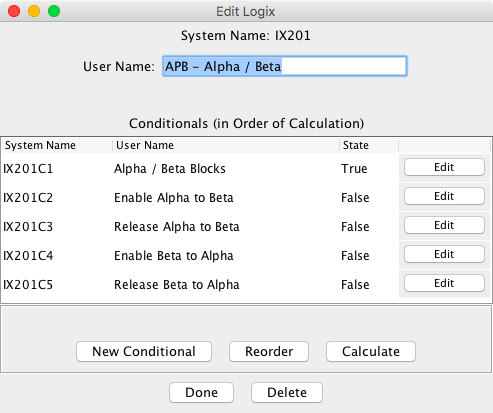This screenshot has width=493, height=413.
Task: Edit the Release Alpha to Beta conditional
Action: [x=444, y=225]
